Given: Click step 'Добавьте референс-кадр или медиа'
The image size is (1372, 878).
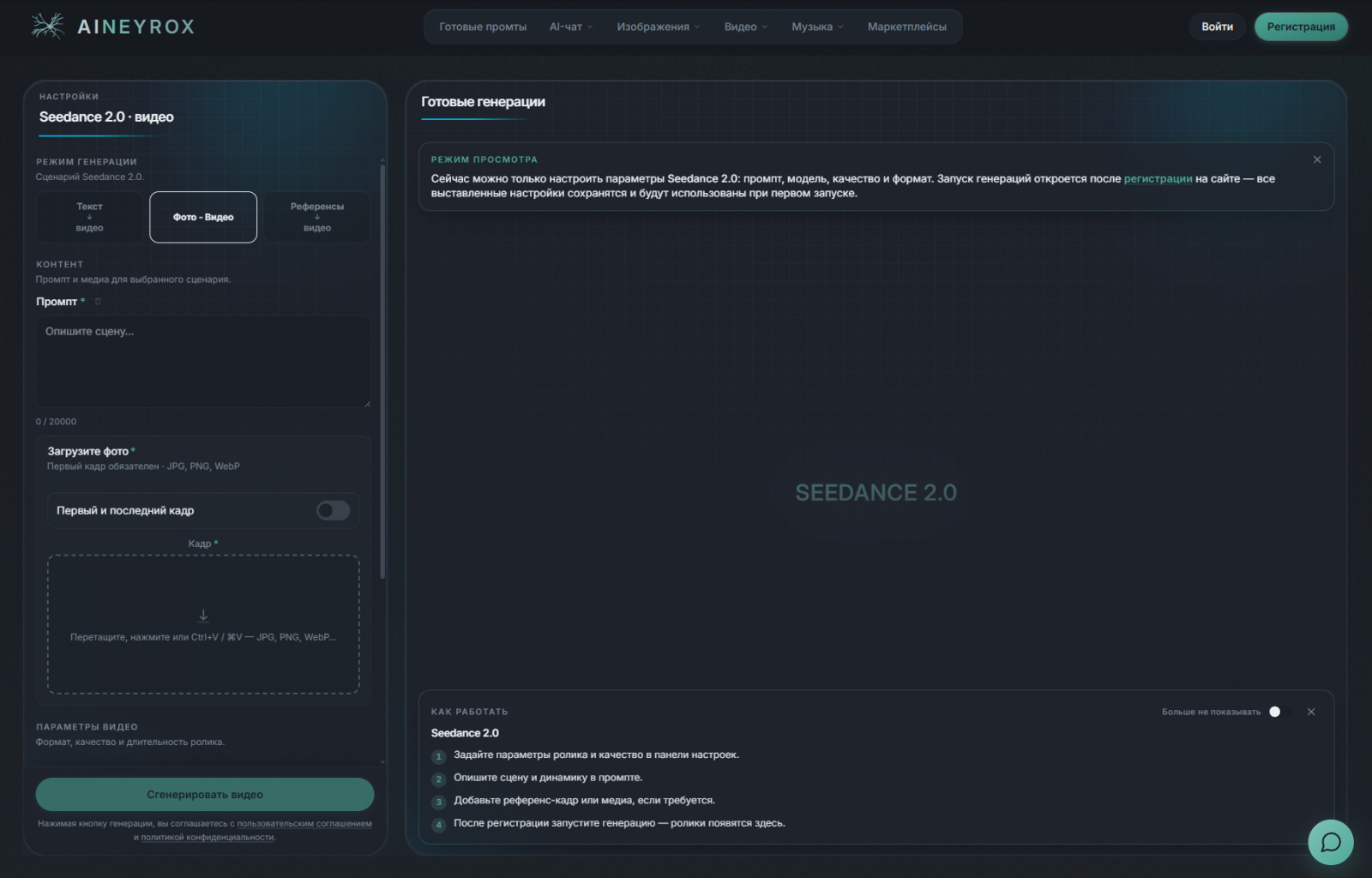Looking at the screenshot, I should coord(584,800).
